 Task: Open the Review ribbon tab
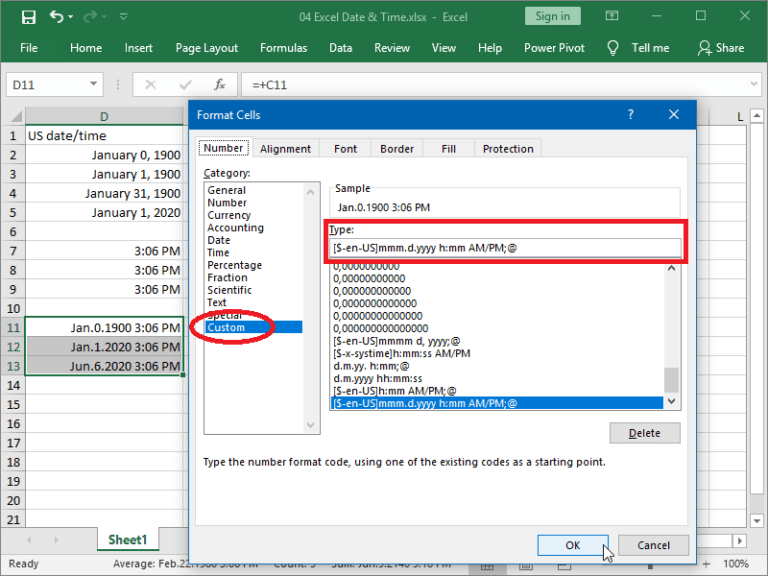(x=392, y=48)
